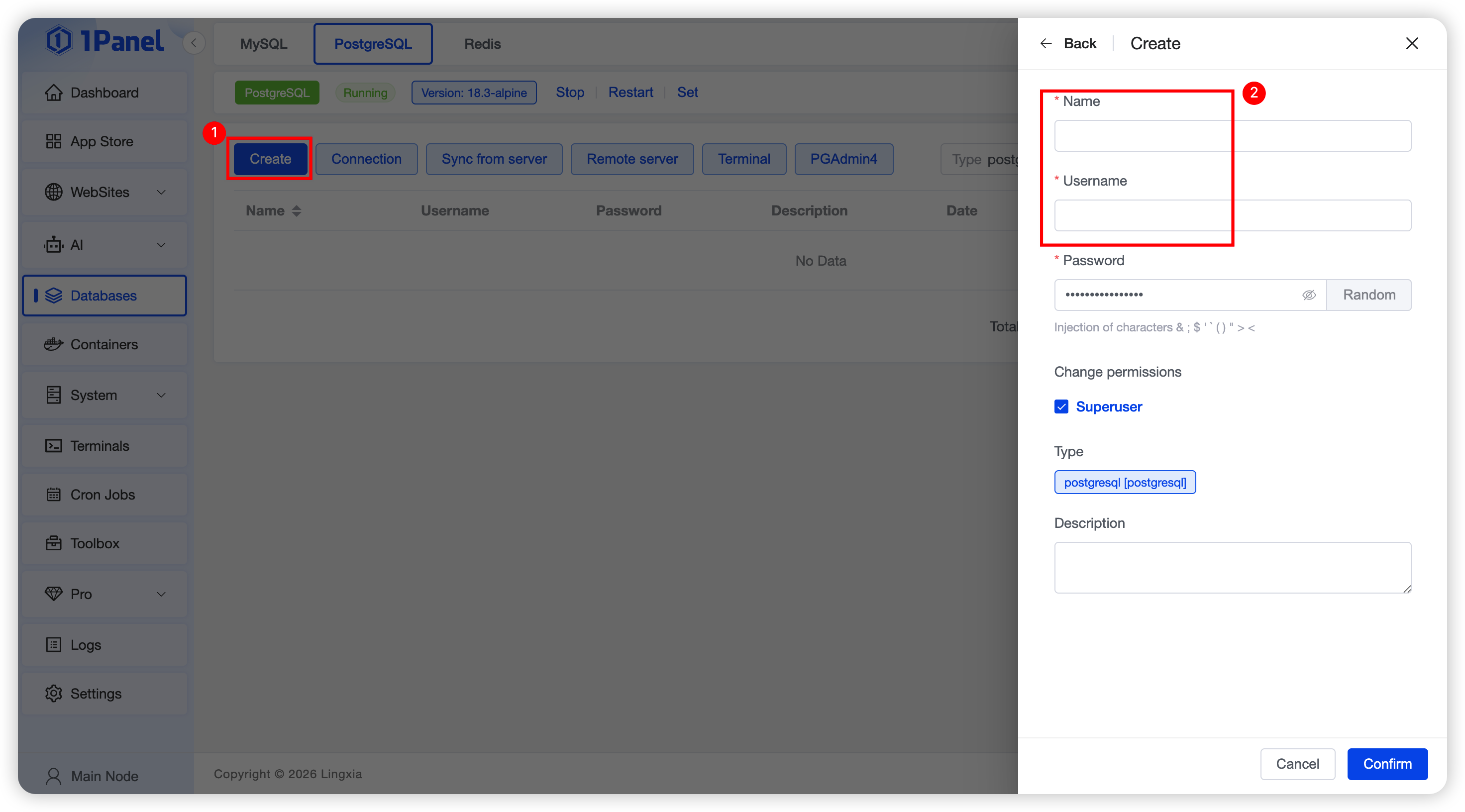
Task: Uncheck the Superuser checkbox
Action: tap(1061, 406)
